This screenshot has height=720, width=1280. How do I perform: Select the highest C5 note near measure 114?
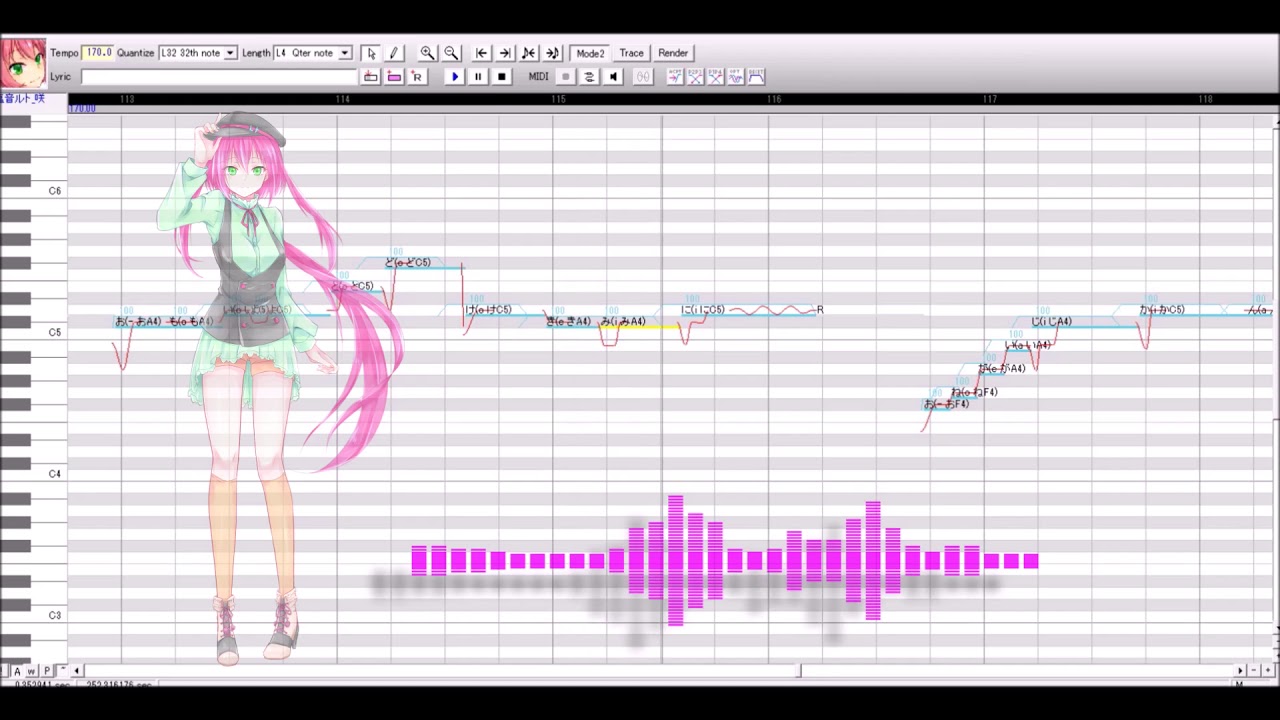coord(424,263)
